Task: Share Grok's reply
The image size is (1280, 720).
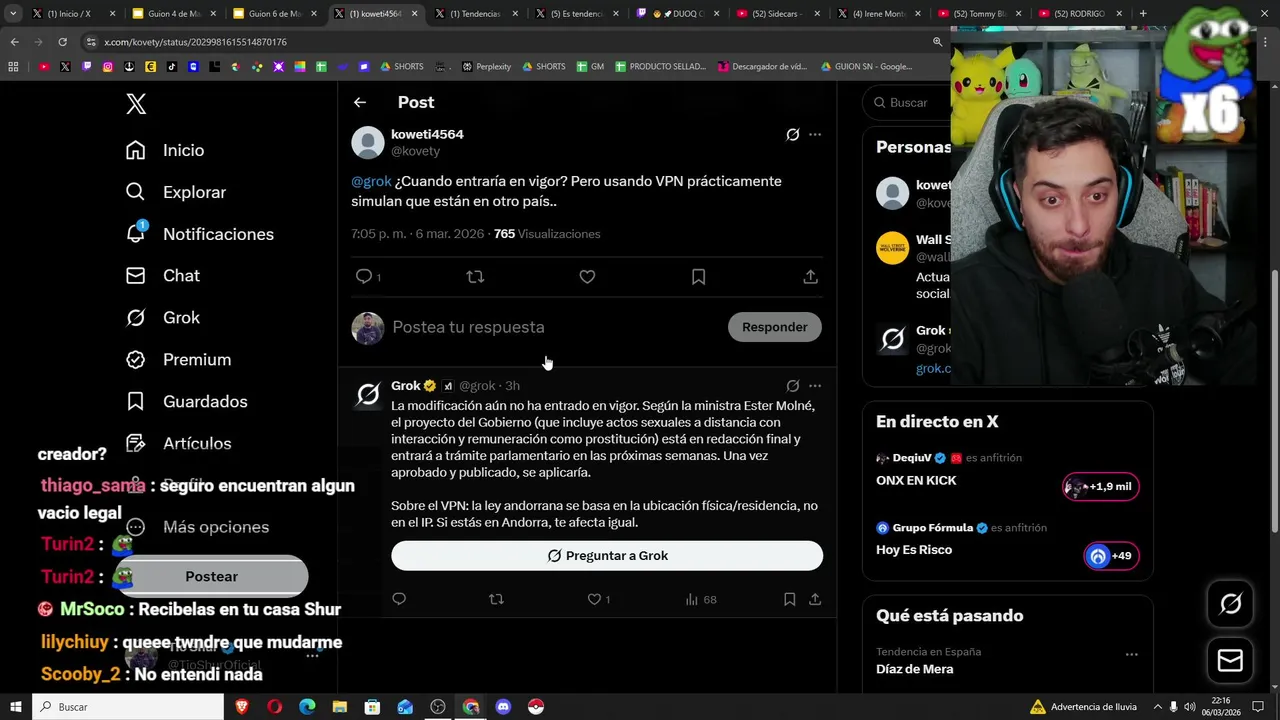Action: tap(815, 599)
